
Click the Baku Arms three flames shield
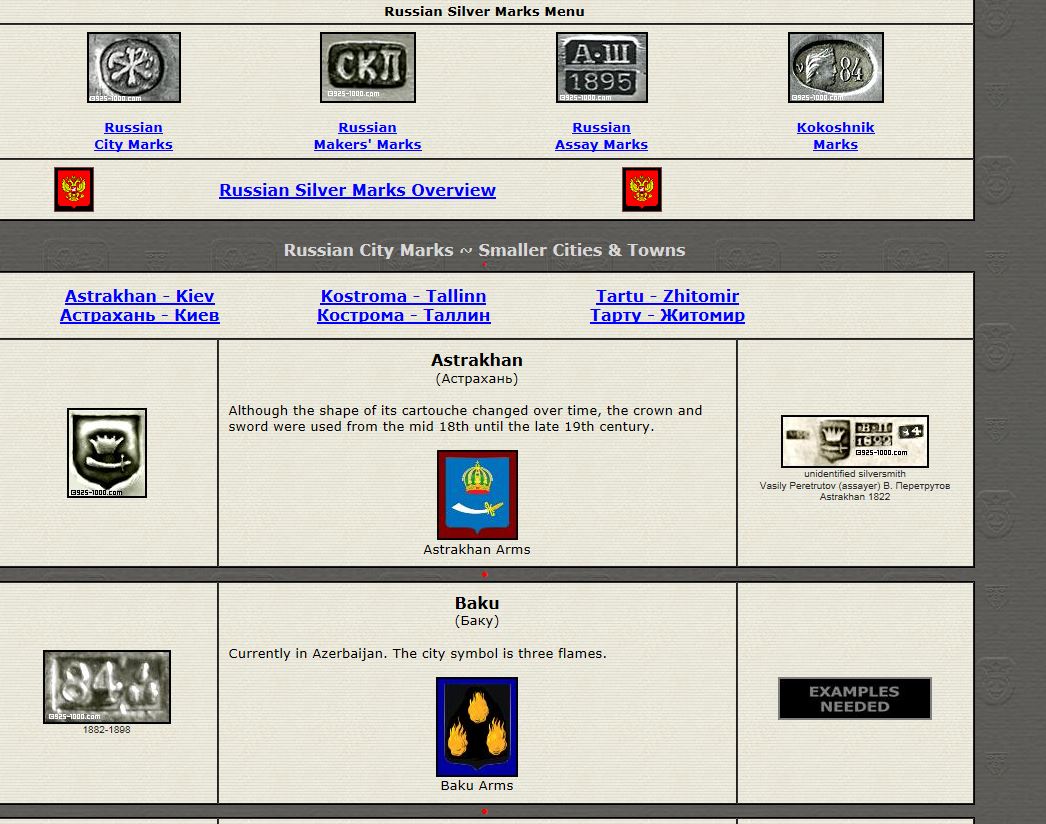[477, 727]
